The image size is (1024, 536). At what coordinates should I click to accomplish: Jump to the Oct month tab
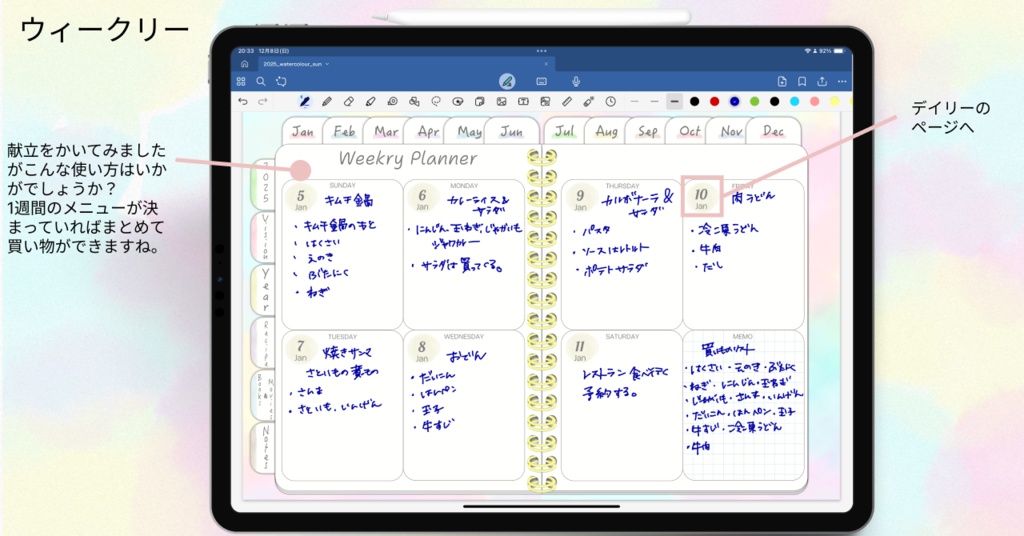tap(690, 131)
